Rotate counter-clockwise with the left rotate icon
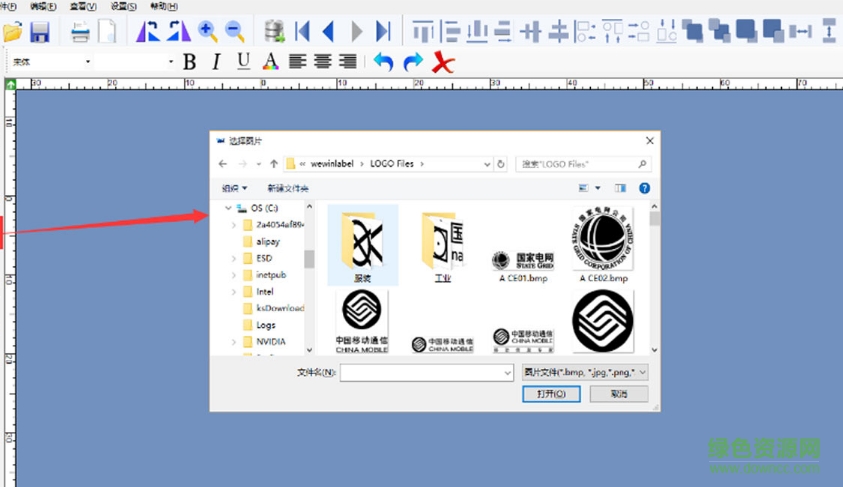Image resolution: width=843 pixels, height=487 pixels. pos(148,31)
